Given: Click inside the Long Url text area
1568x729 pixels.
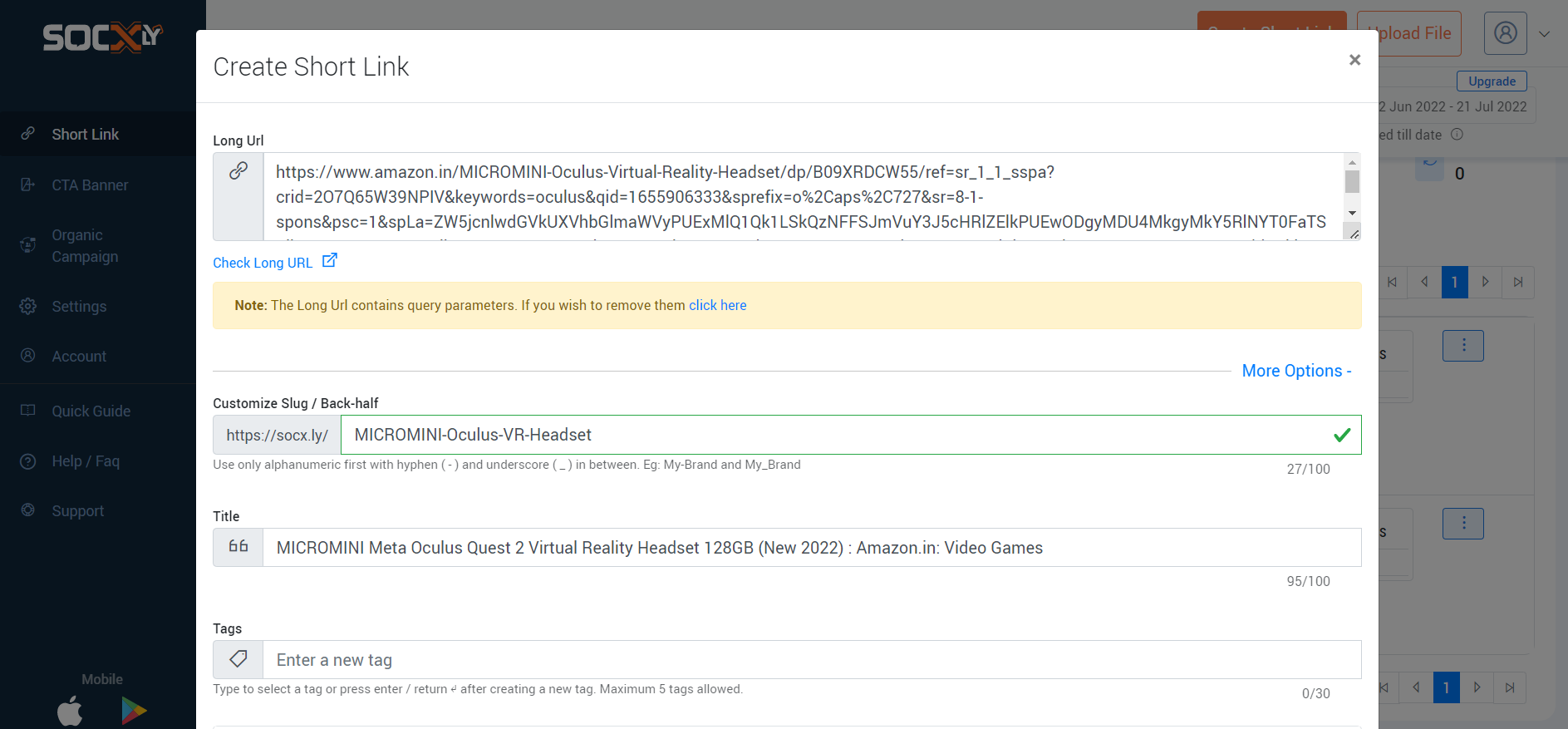Looking at the screenshot, I should 803,197.
